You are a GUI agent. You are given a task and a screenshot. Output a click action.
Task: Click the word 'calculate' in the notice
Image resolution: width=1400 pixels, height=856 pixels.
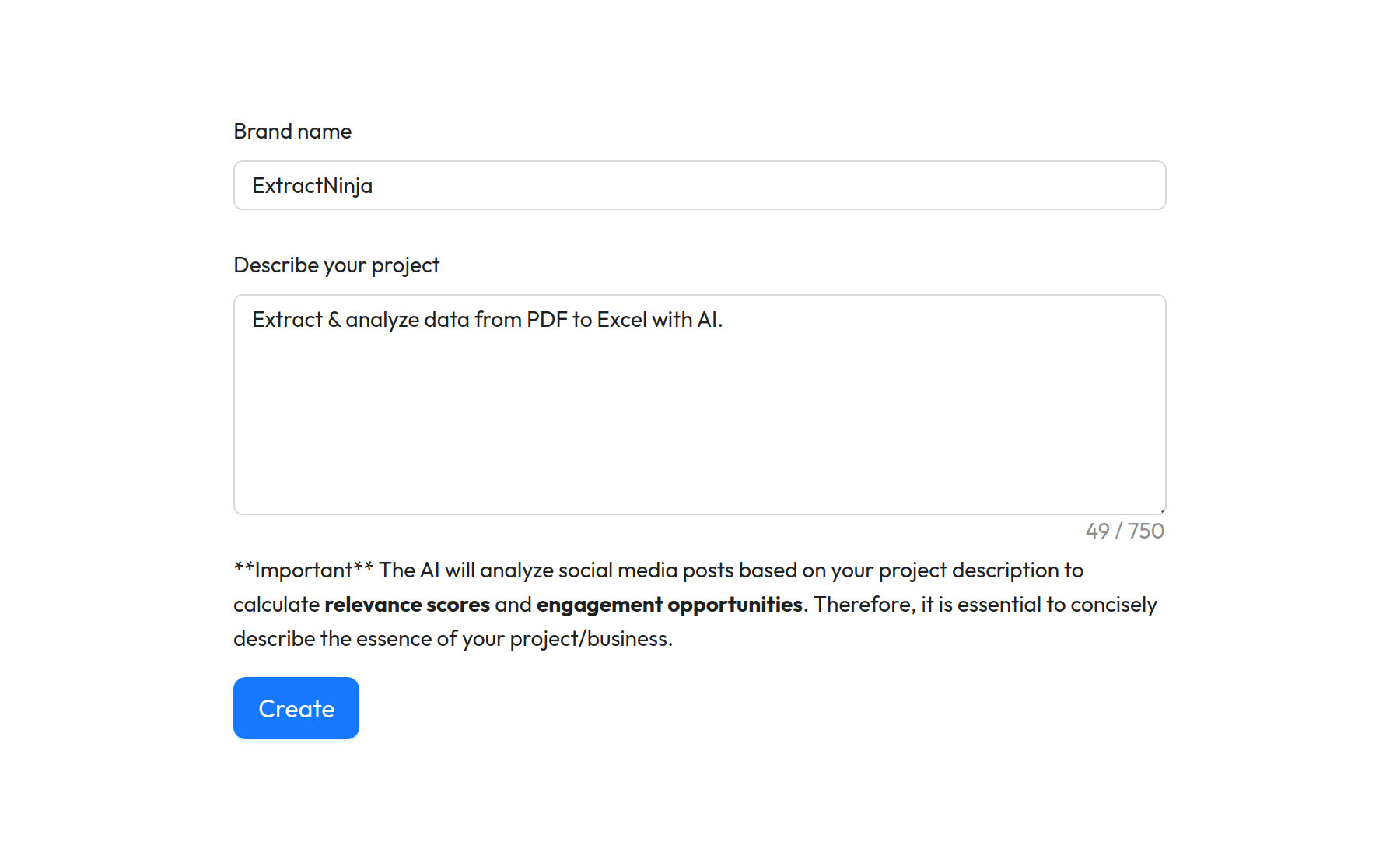pyautogui.click(x=276, y=605)
